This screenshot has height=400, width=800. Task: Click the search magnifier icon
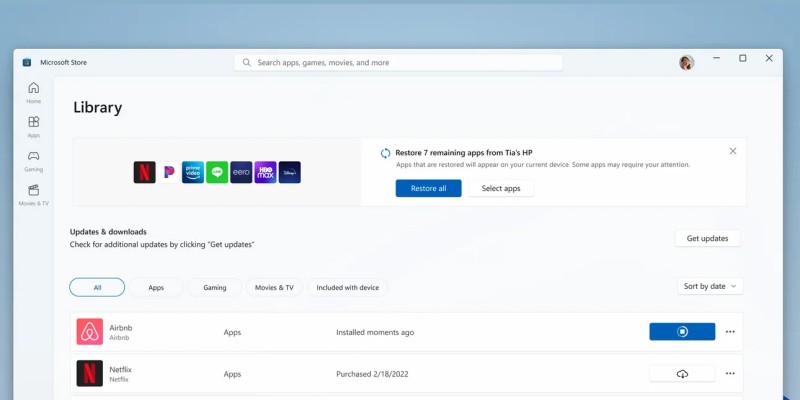246,62
